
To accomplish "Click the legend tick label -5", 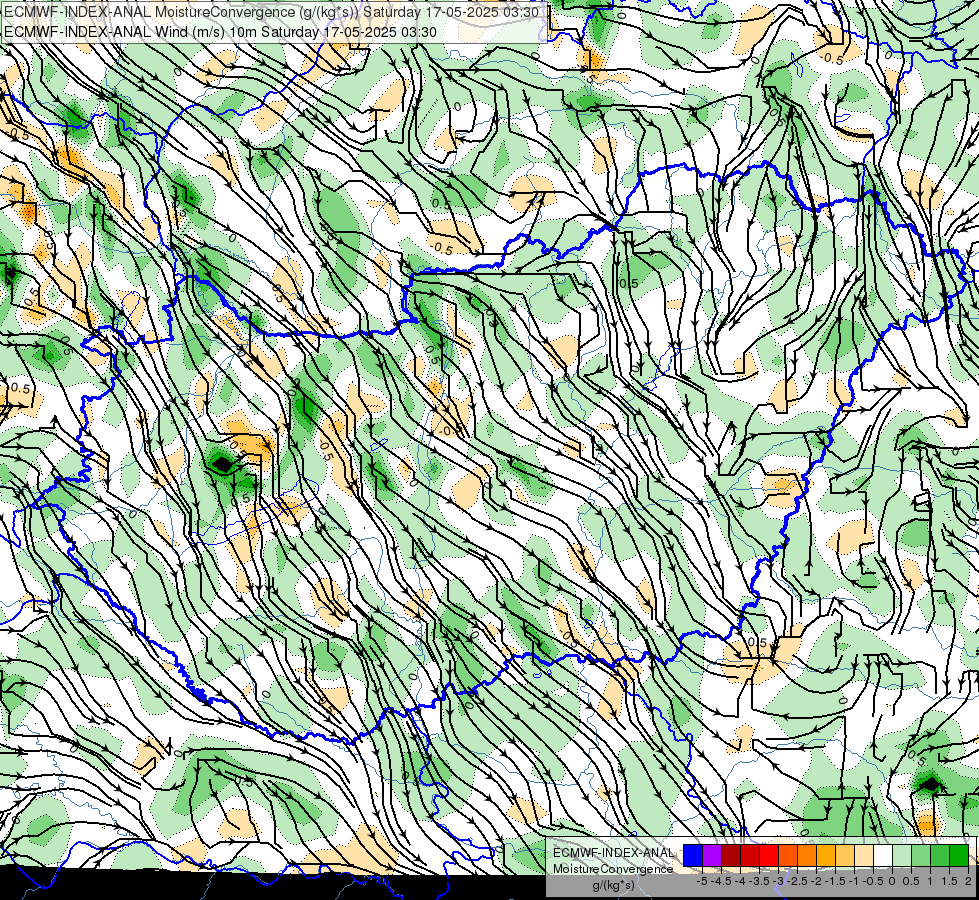I will pyautogui.click(x=702, y=881).
